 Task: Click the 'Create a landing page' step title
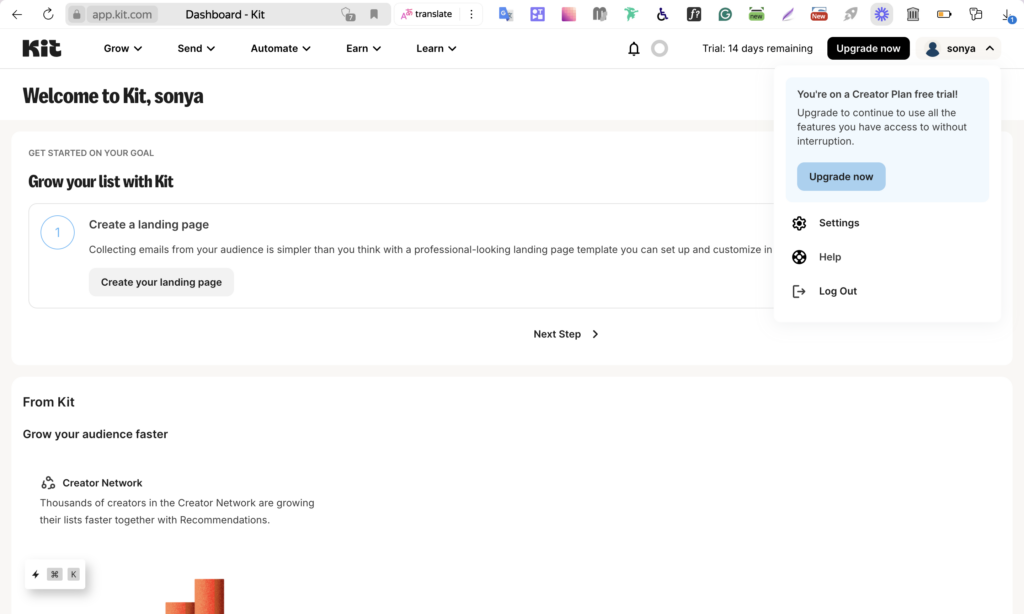[x=149, y=224]
